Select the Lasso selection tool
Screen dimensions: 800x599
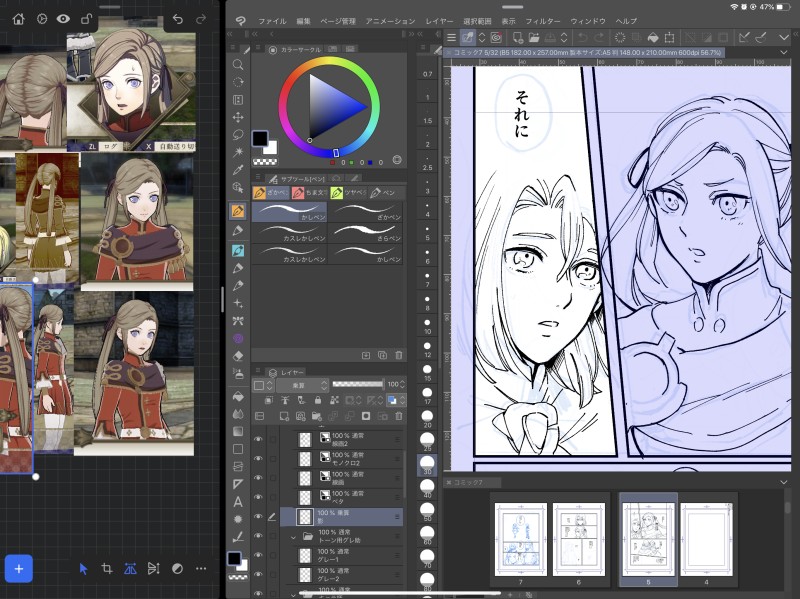[x=238, y=133]
